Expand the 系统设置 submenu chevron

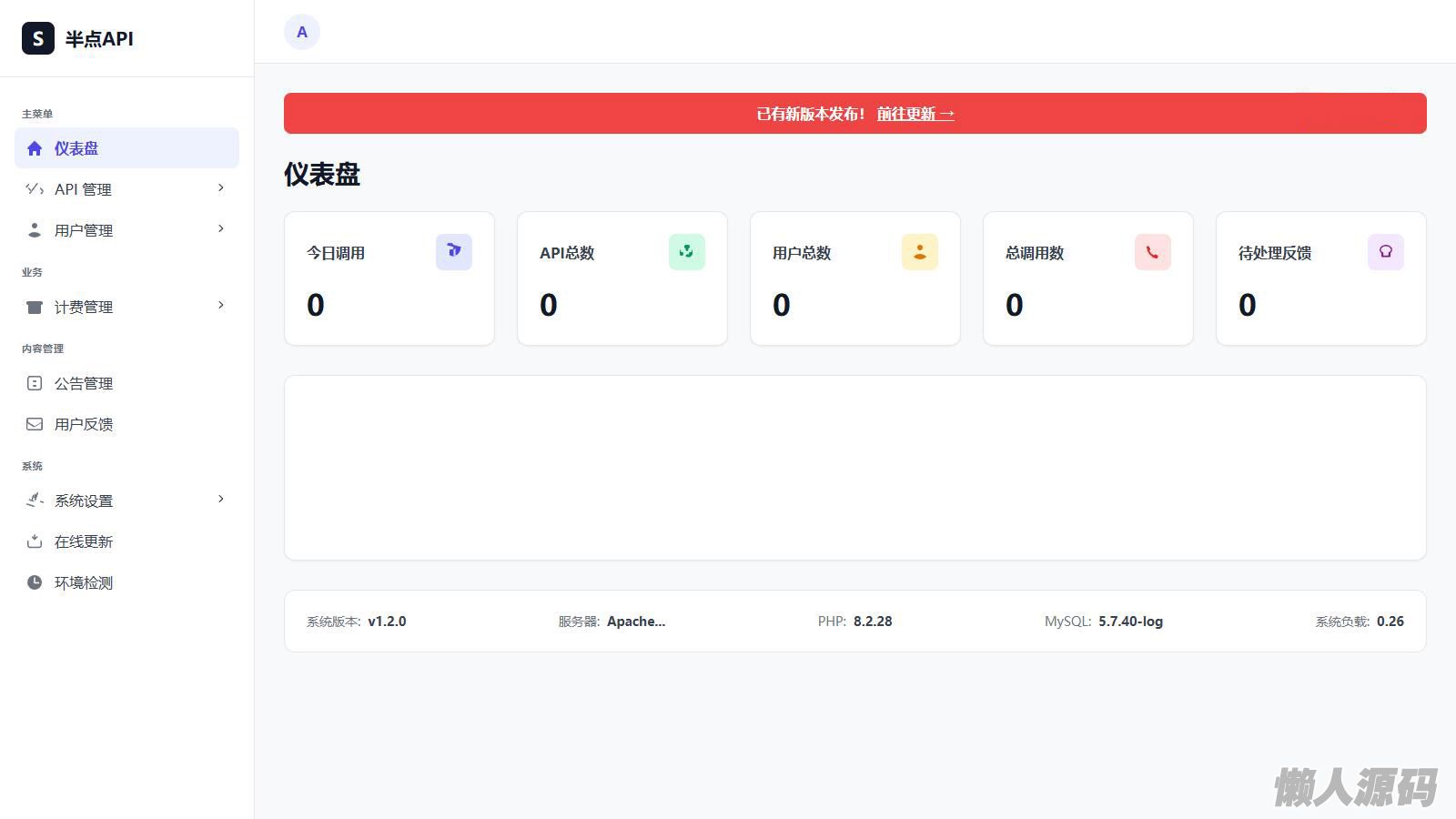[221, 500]
